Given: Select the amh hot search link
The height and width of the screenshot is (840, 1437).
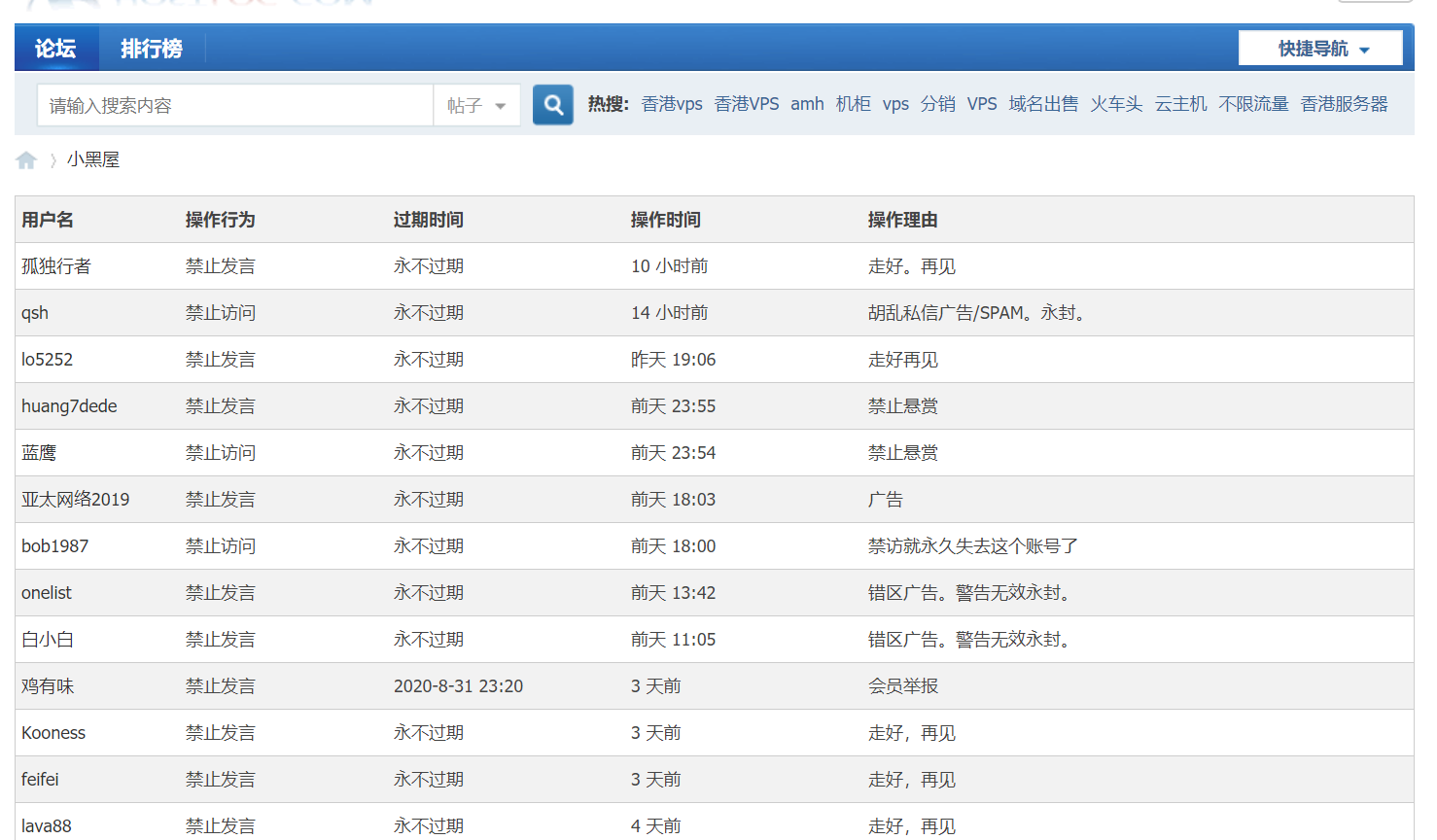Looking at the screenshot, I should pyautogui.click(x=807, y=104).
